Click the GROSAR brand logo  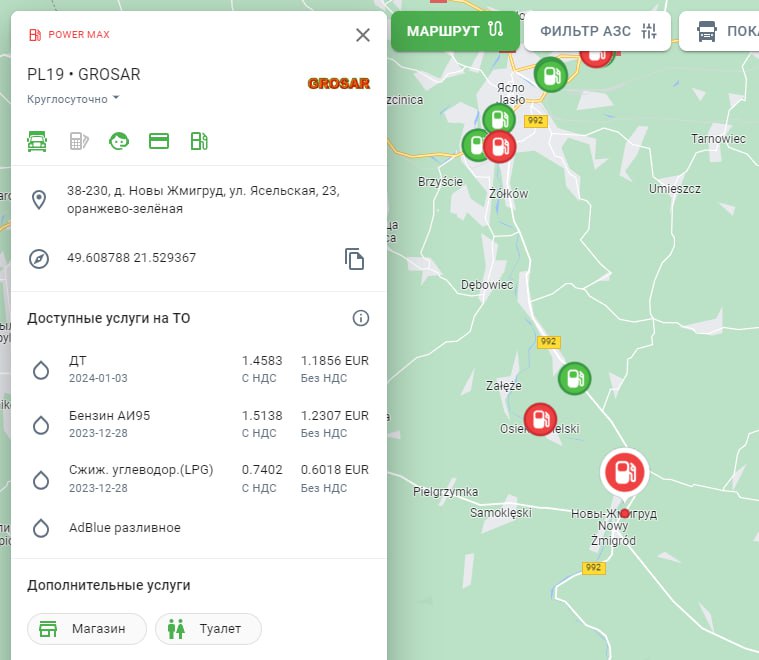[338, 83]
